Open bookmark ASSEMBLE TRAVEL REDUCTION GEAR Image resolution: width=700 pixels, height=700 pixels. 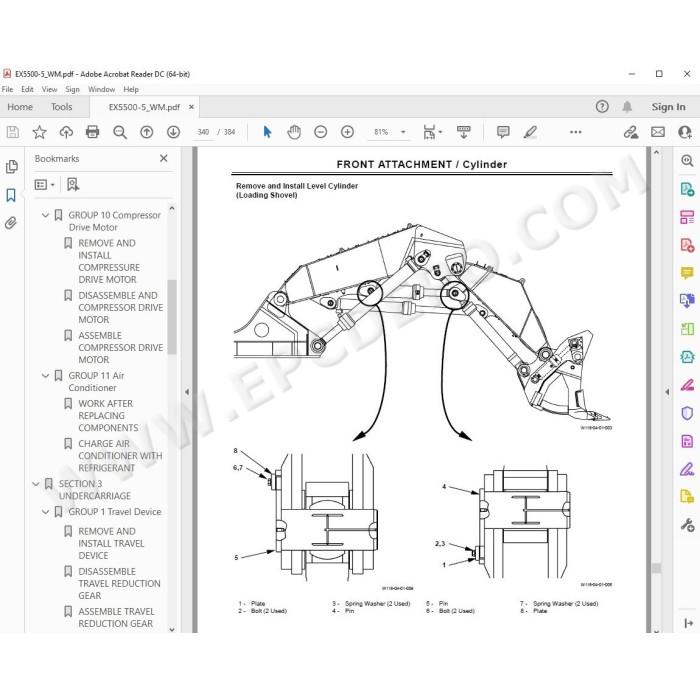[116, 617]
